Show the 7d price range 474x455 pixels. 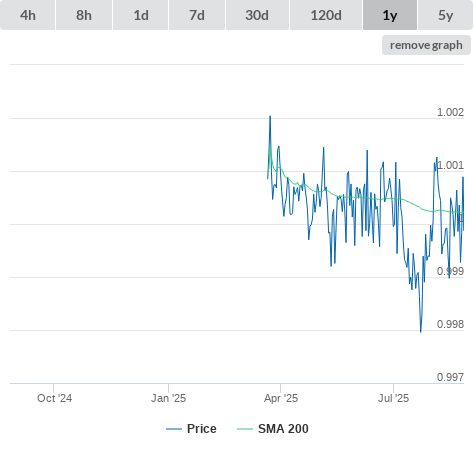197,15
